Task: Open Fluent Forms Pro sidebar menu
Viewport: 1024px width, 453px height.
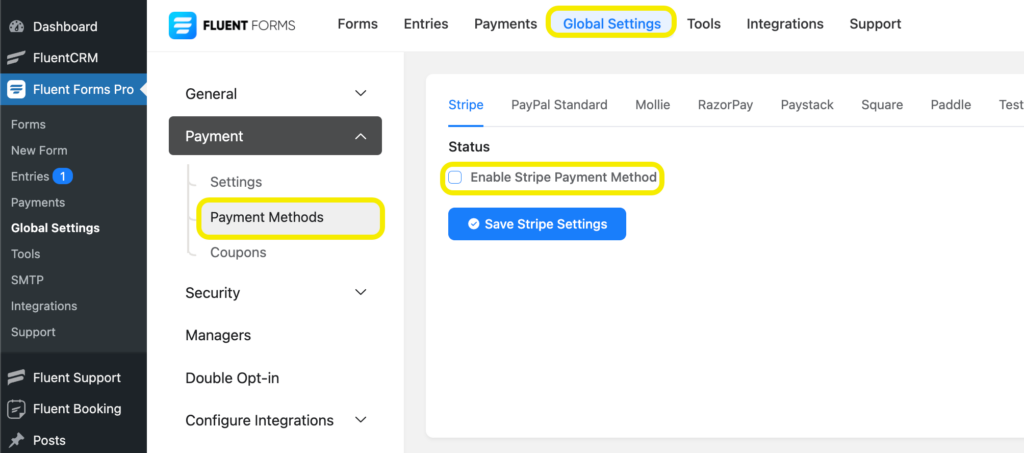Action: point(83,89)
